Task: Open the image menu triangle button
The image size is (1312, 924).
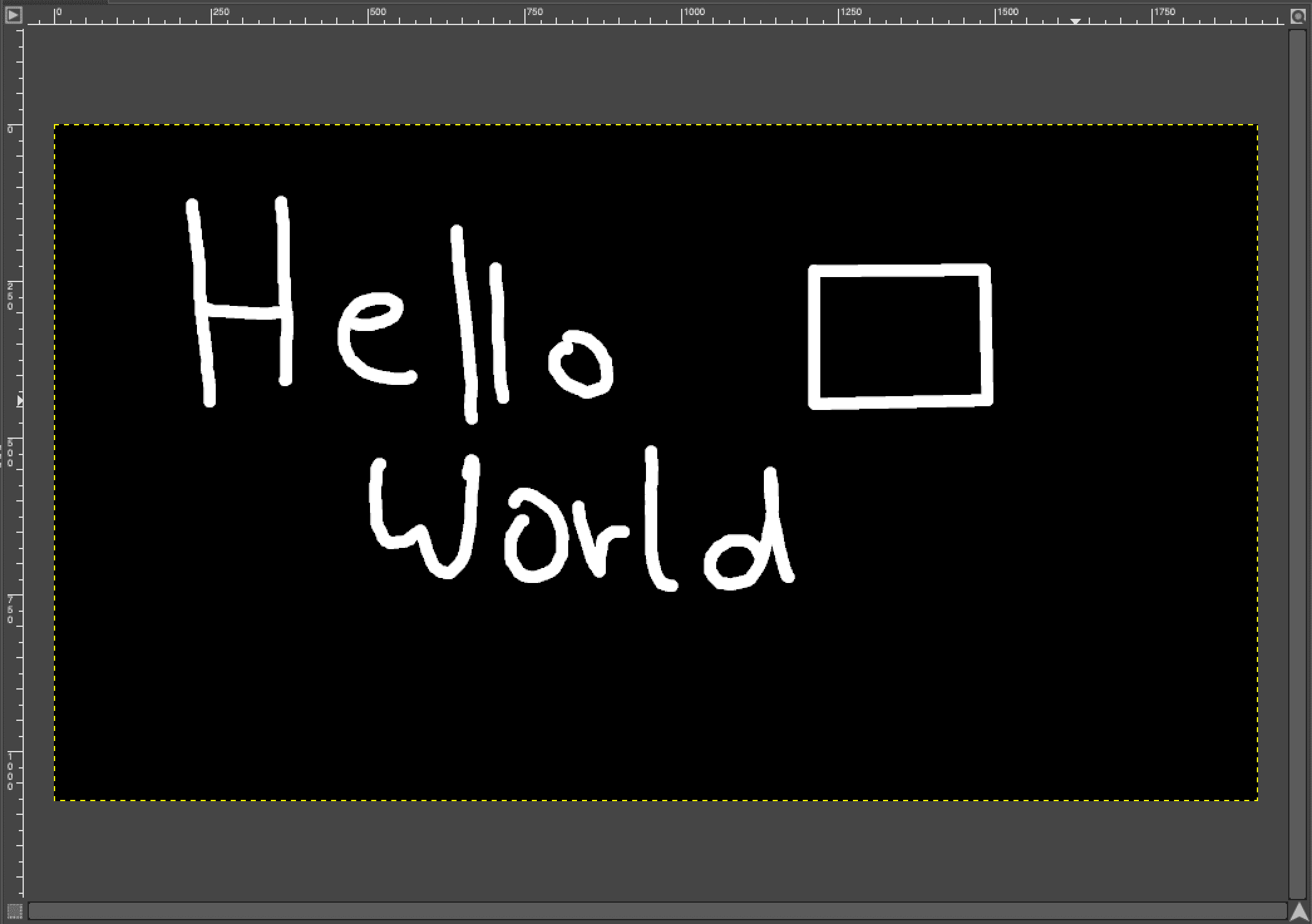Action: tap(13, 14)
